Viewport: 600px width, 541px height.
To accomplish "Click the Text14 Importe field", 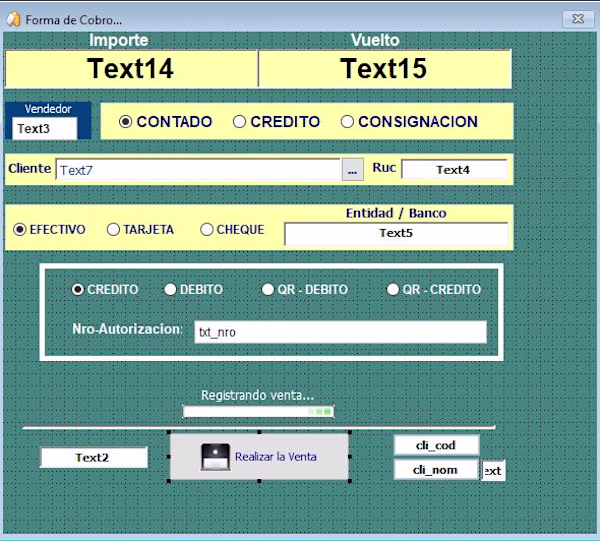I will point(131,69).
